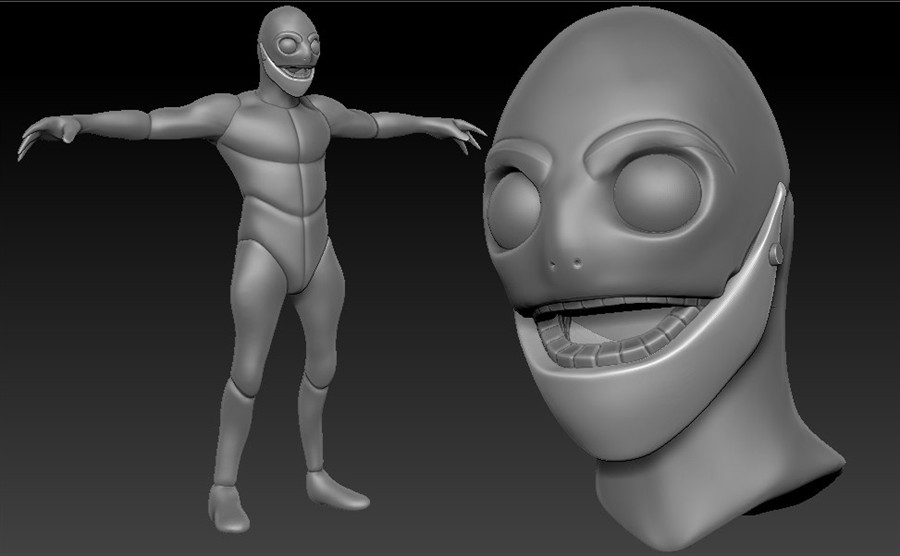The width and height of the screenshot is (900, 556).
Task: Click the jaw hinge bolt on the close-up head
Action: click(x=775, y=255)
